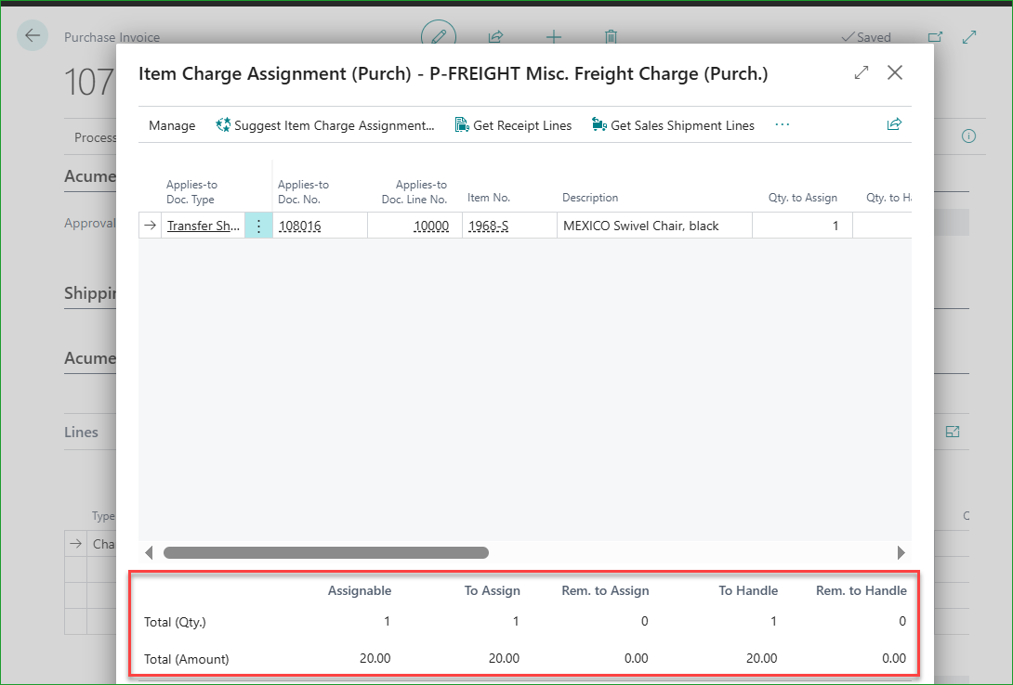The image size is (1013, 685).
Task: Click the horizontal scrollbar thumb
Action: [x=326, y=553]
